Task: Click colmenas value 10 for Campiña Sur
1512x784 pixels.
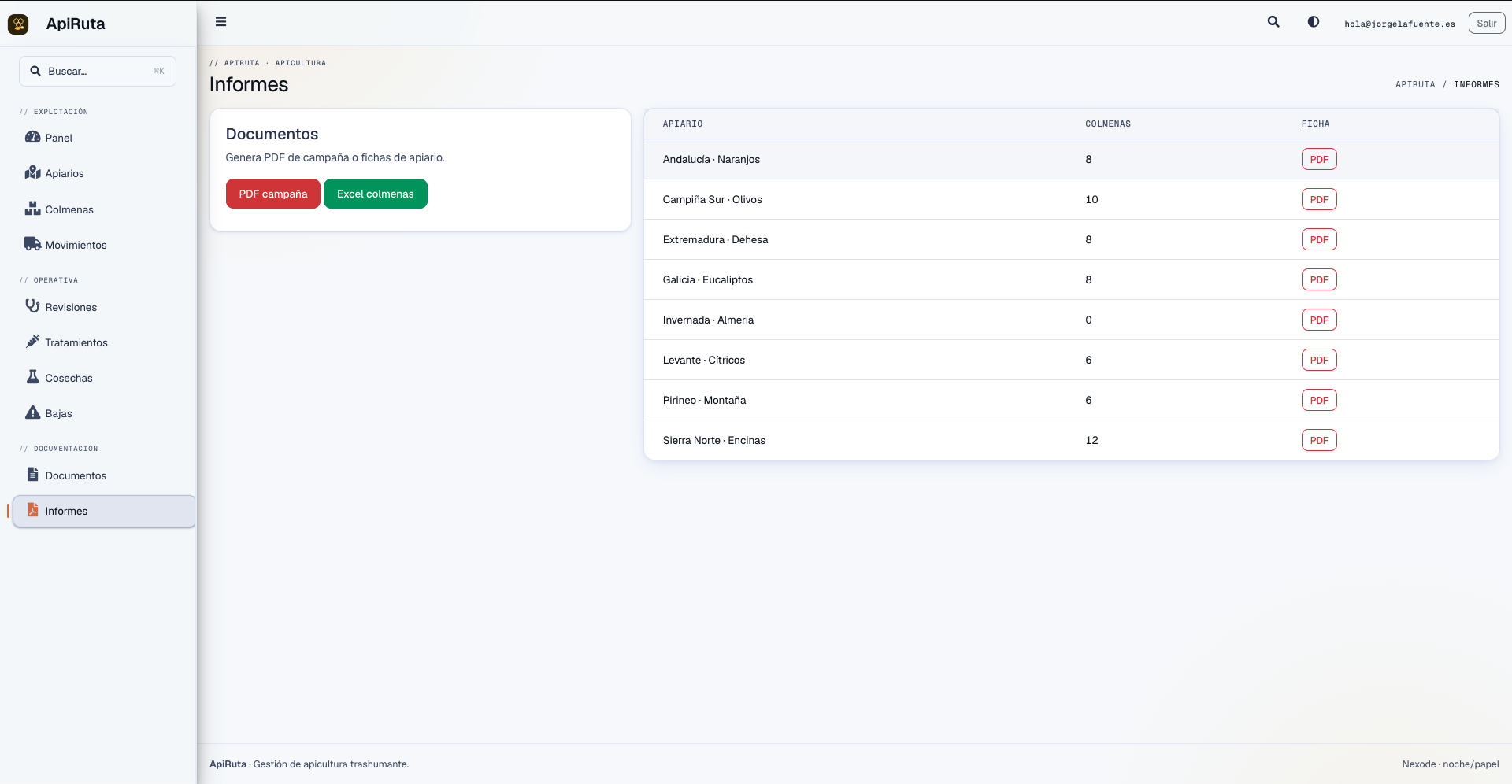Action: tap(1091, 199)
